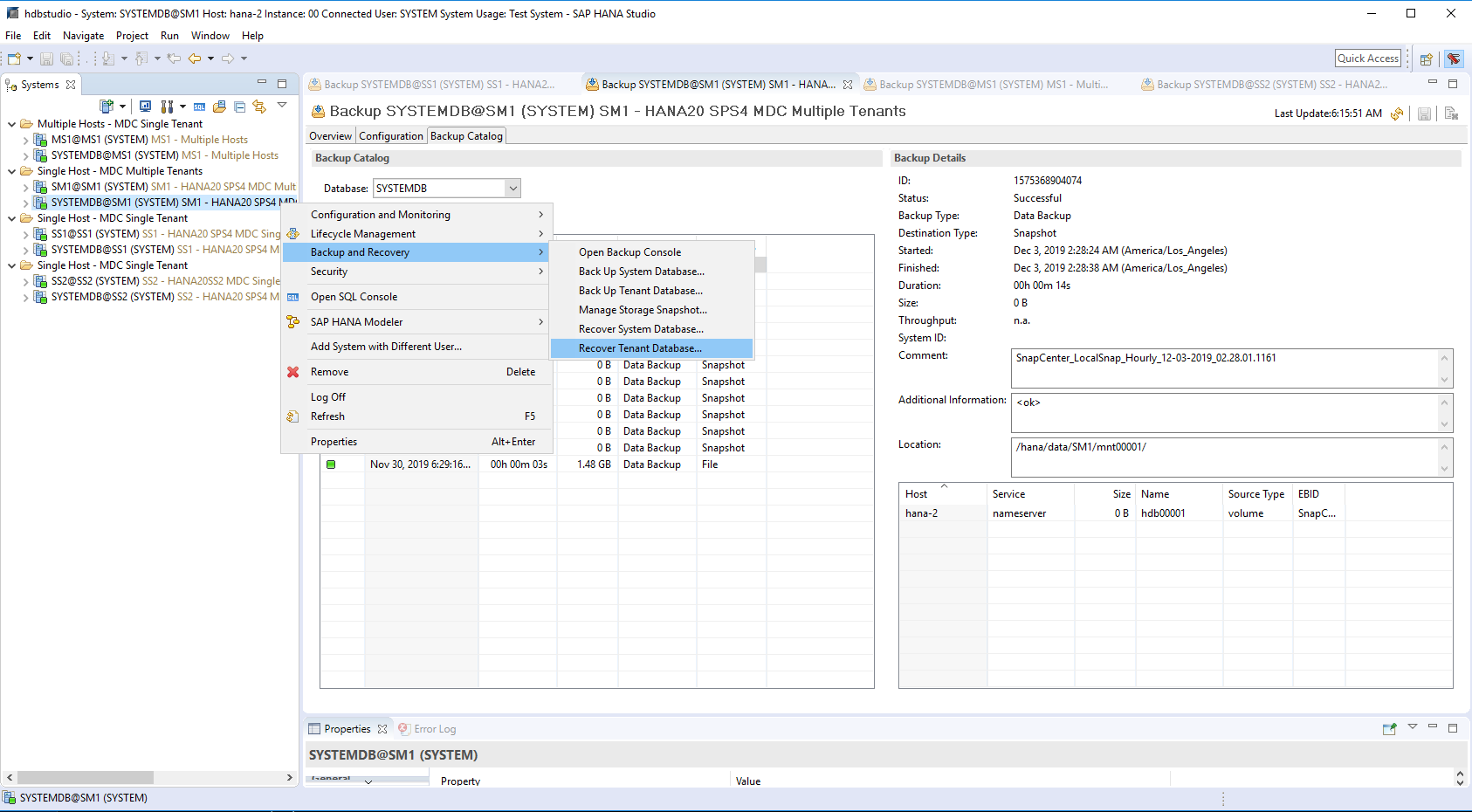Click the Open Perspective icon
Screen dimensions: 1472x812
coord(1427,59)
